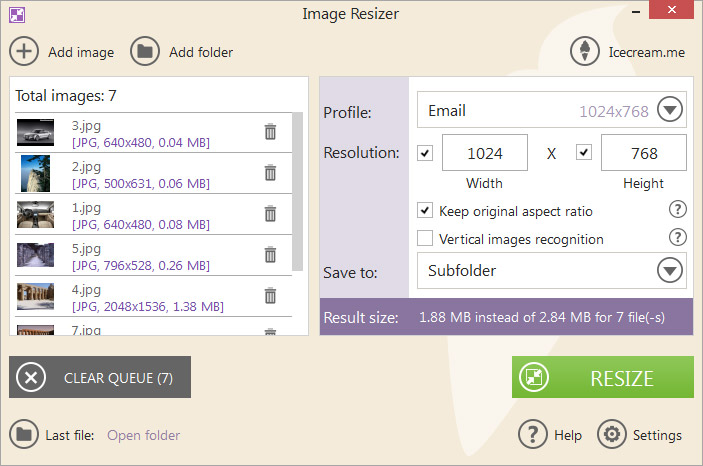703x466 pixels.
Task: Open the Help button
Action: point(550,435)
